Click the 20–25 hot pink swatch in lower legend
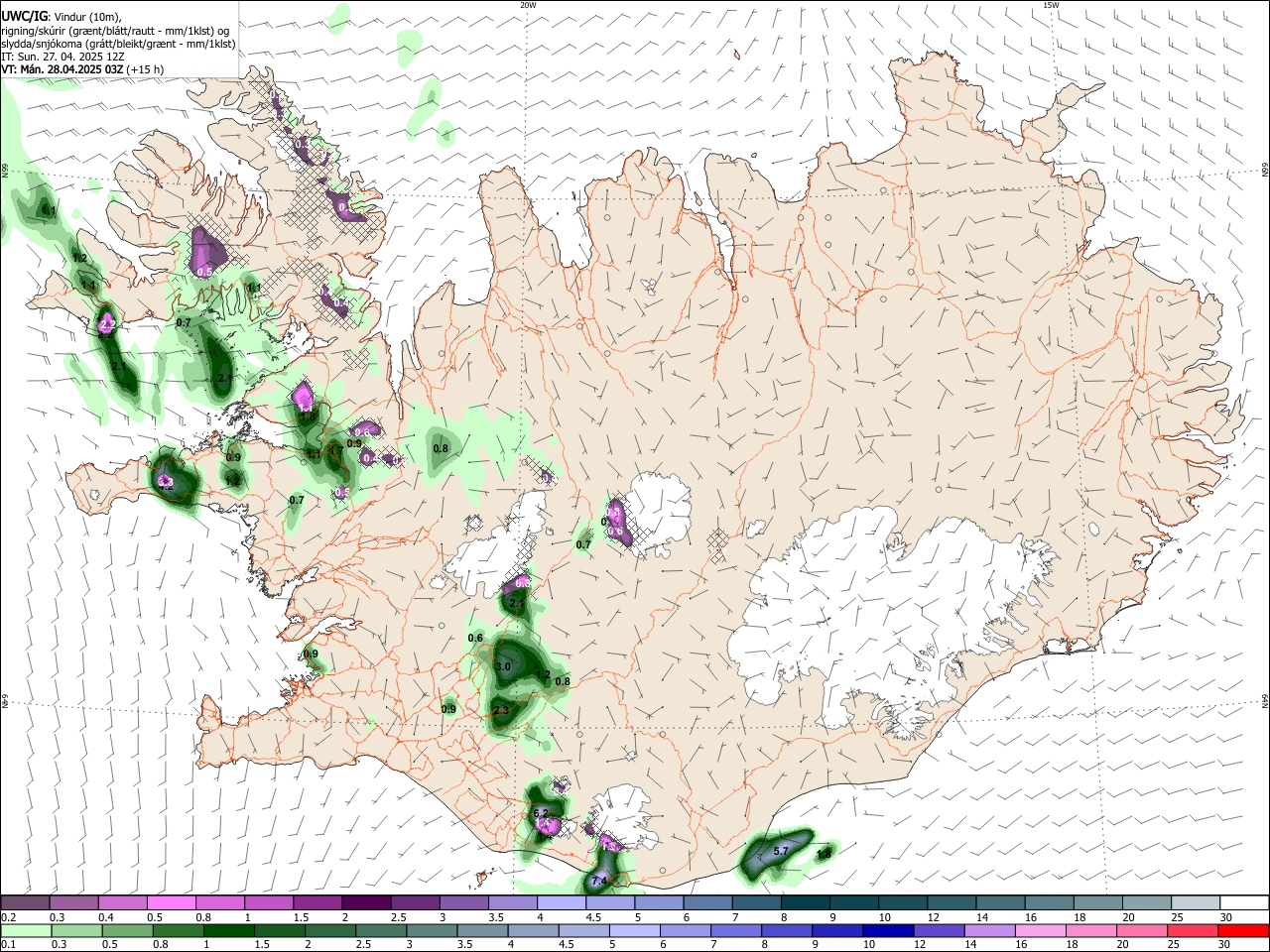Screen dimensions: 1270x952 [x=1141, y=930]
